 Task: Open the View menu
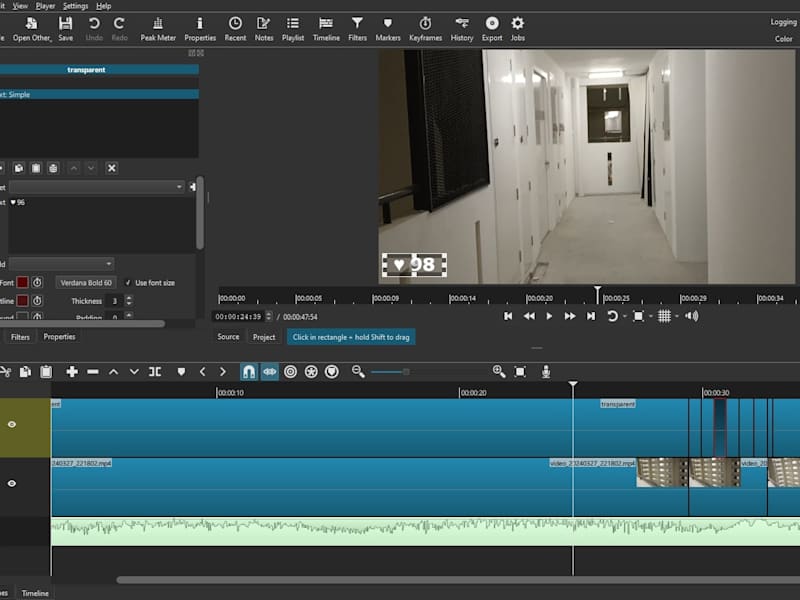(20, 6)
